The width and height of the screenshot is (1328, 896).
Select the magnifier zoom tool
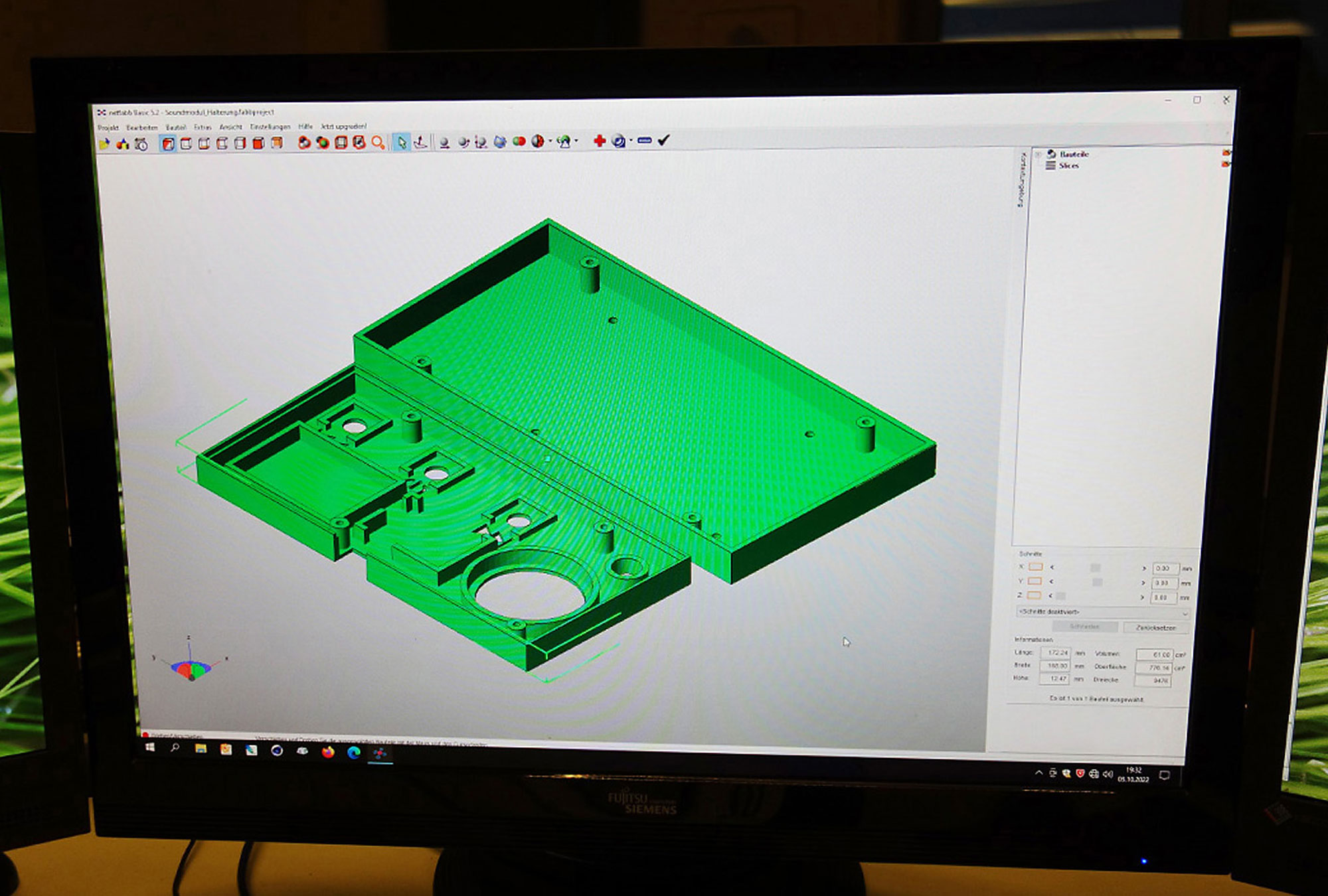(x=378, y=143)
